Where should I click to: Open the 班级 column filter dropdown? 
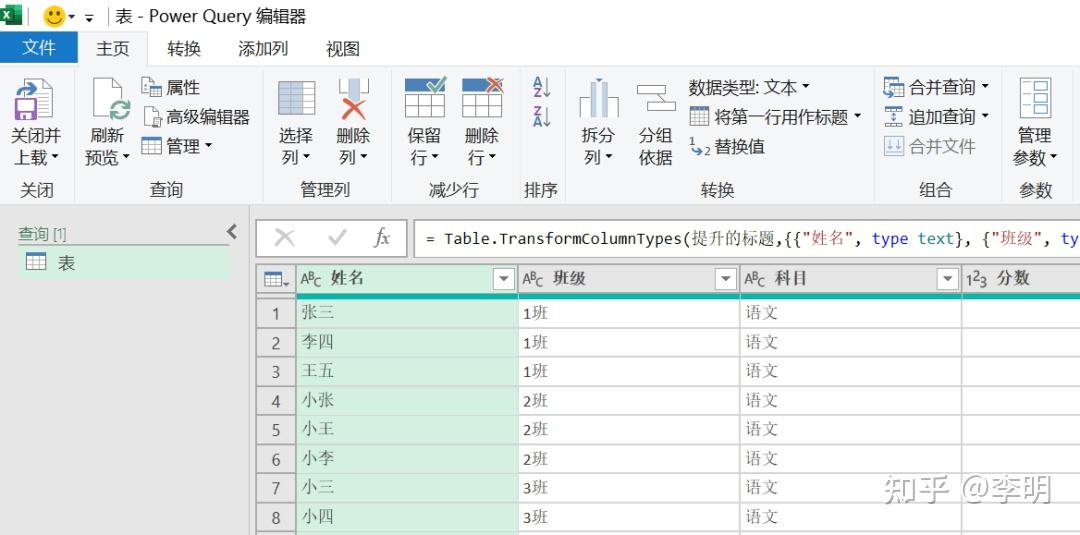(726, 279)
